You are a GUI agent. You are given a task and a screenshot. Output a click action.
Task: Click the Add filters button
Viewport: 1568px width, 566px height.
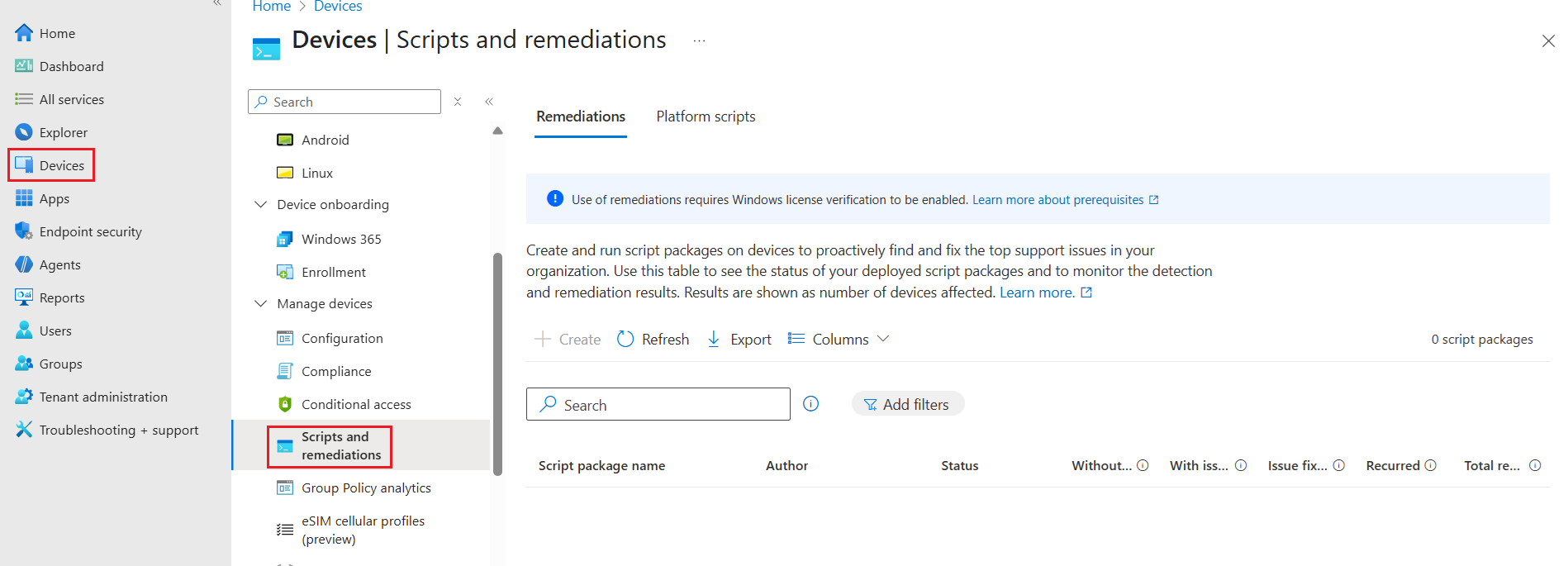pos(907,404)
